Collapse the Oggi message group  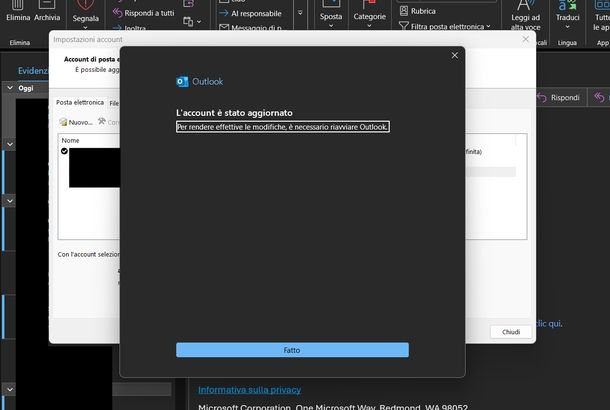click(10, 88)
